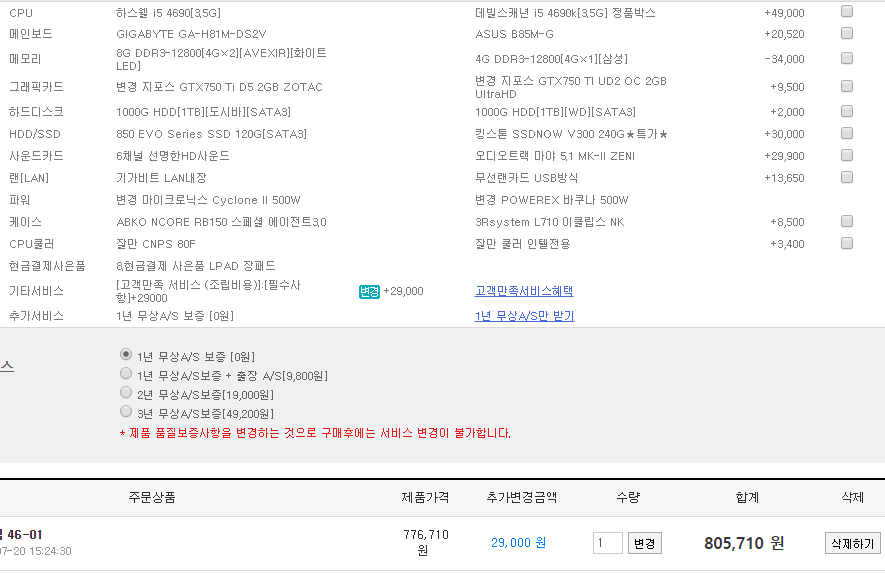
Task: Click the ABKO NCORE RB150 case entry
Action: tap(221, 222)
